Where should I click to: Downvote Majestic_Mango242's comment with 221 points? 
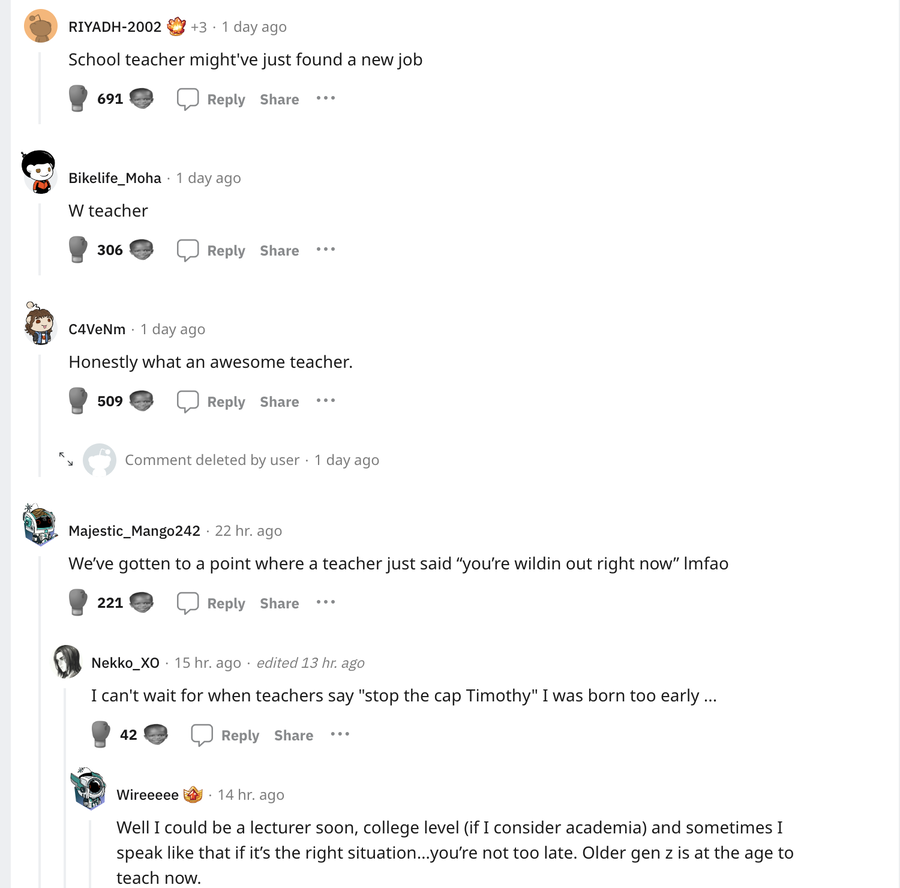(x=141, y=602)
